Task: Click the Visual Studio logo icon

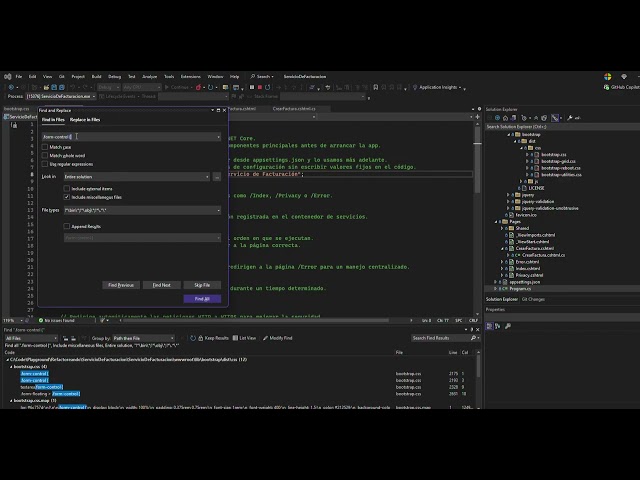Action: pos(7,77)
